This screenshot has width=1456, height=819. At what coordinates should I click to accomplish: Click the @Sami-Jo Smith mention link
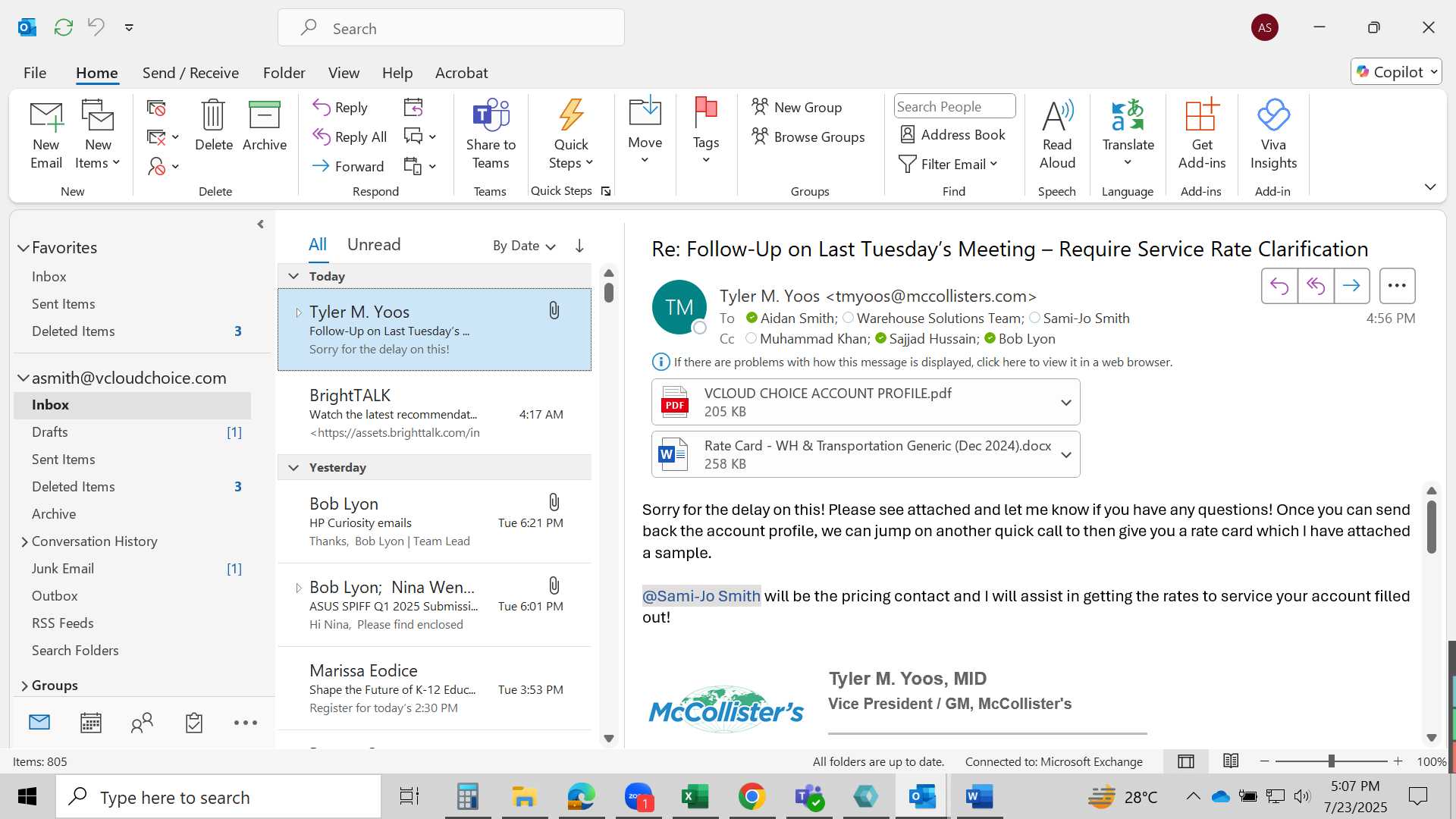[701, 596]
